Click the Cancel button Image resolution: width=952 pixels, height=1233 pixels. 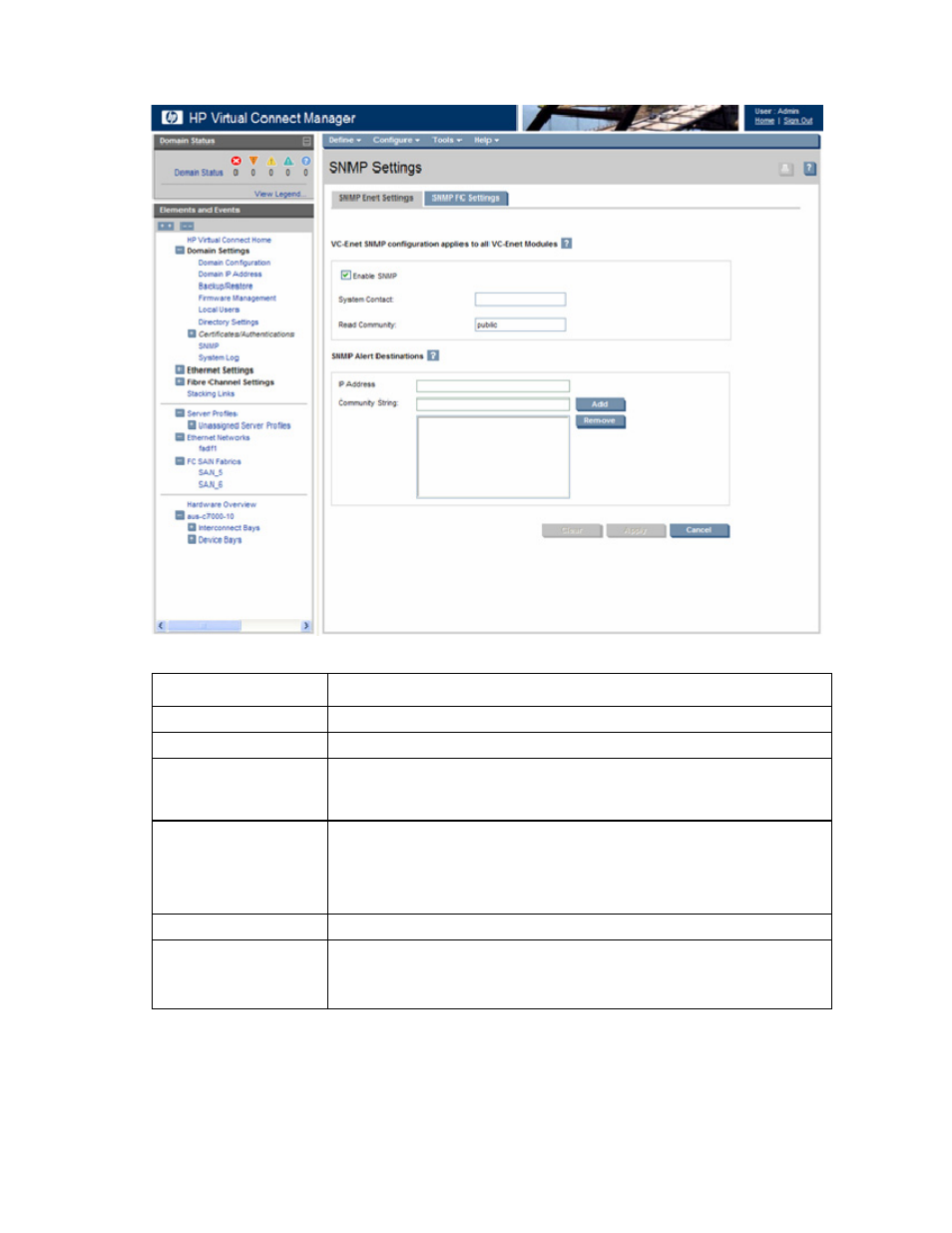[699, 530]
